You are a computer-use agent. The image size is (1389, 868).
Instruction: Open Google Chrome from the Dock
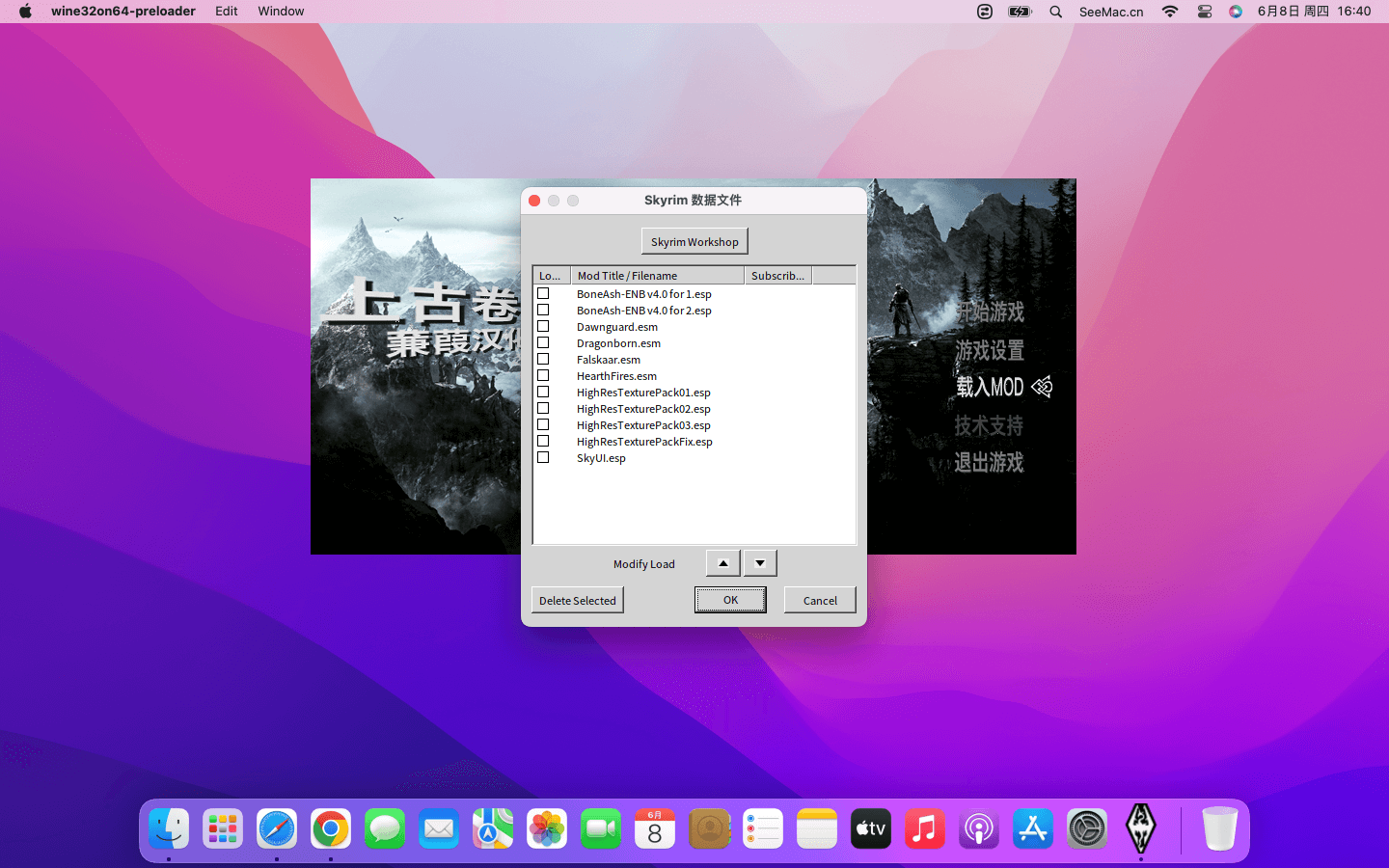click(331, 828)
